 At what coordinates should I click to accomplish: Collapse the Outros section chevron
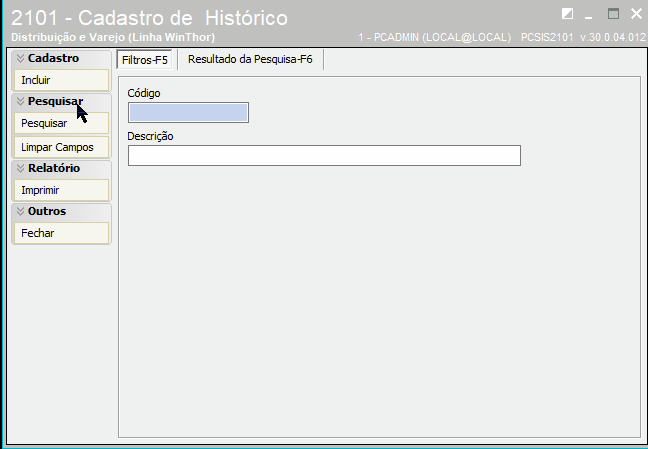coord(20,211)
